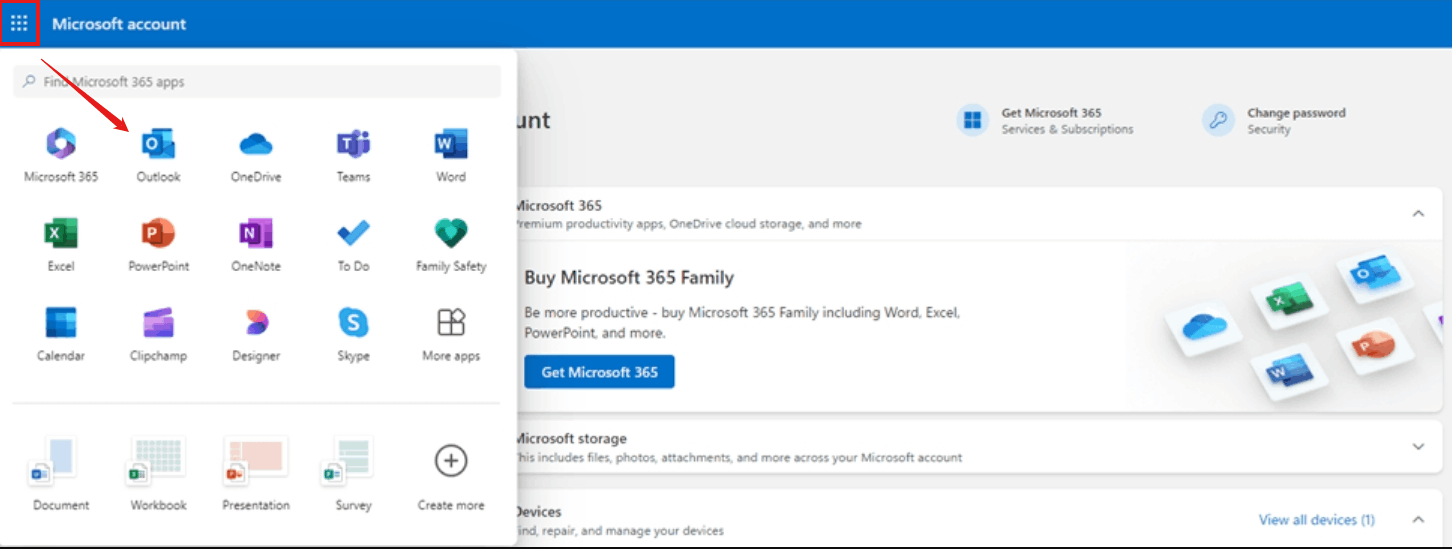Collapse the Microsoft 365 section chevron
This screenshot has height=549, width=1452.
tap(1418, 214)
